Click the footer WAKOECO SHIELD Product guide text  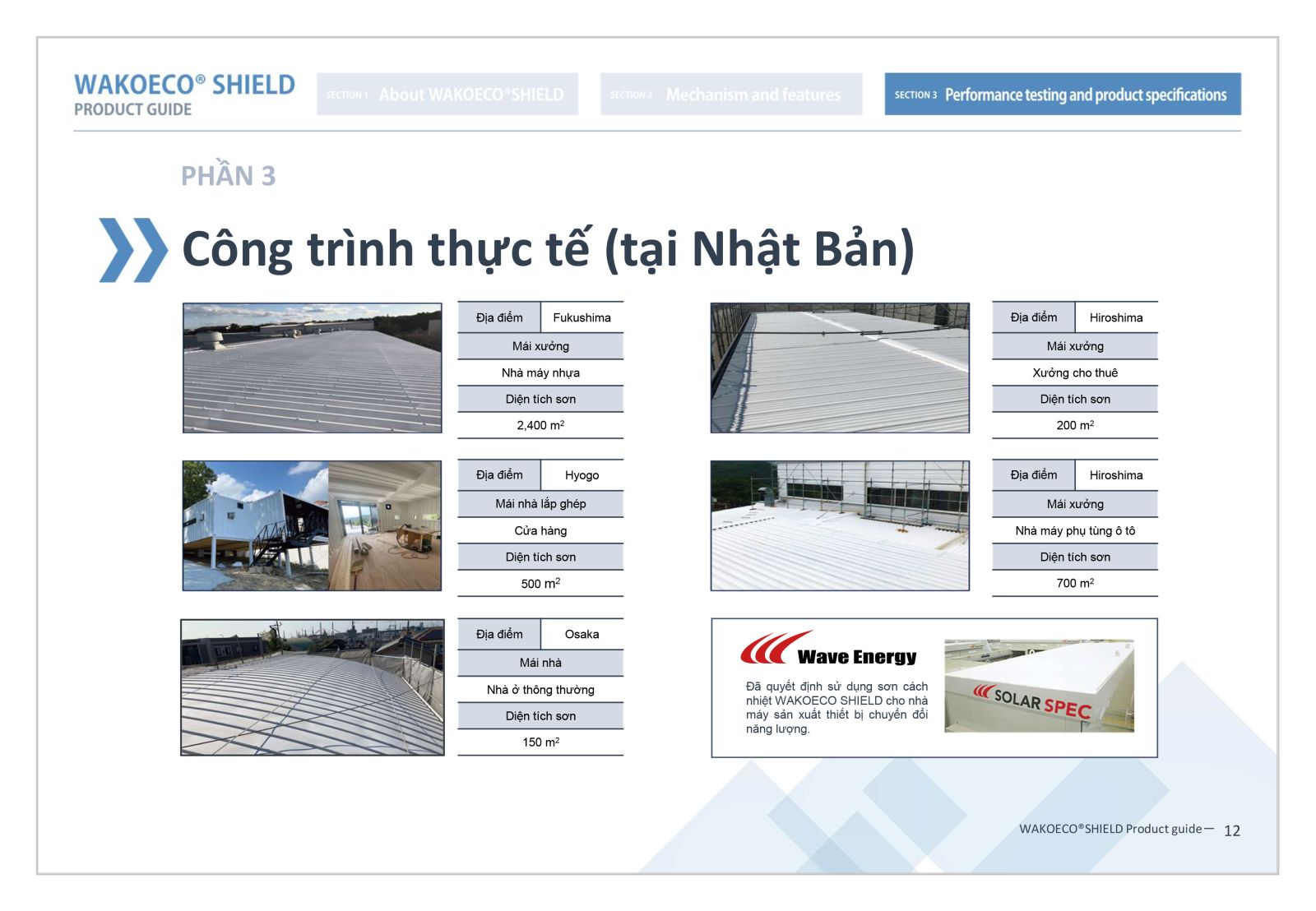click(1110, 829)
